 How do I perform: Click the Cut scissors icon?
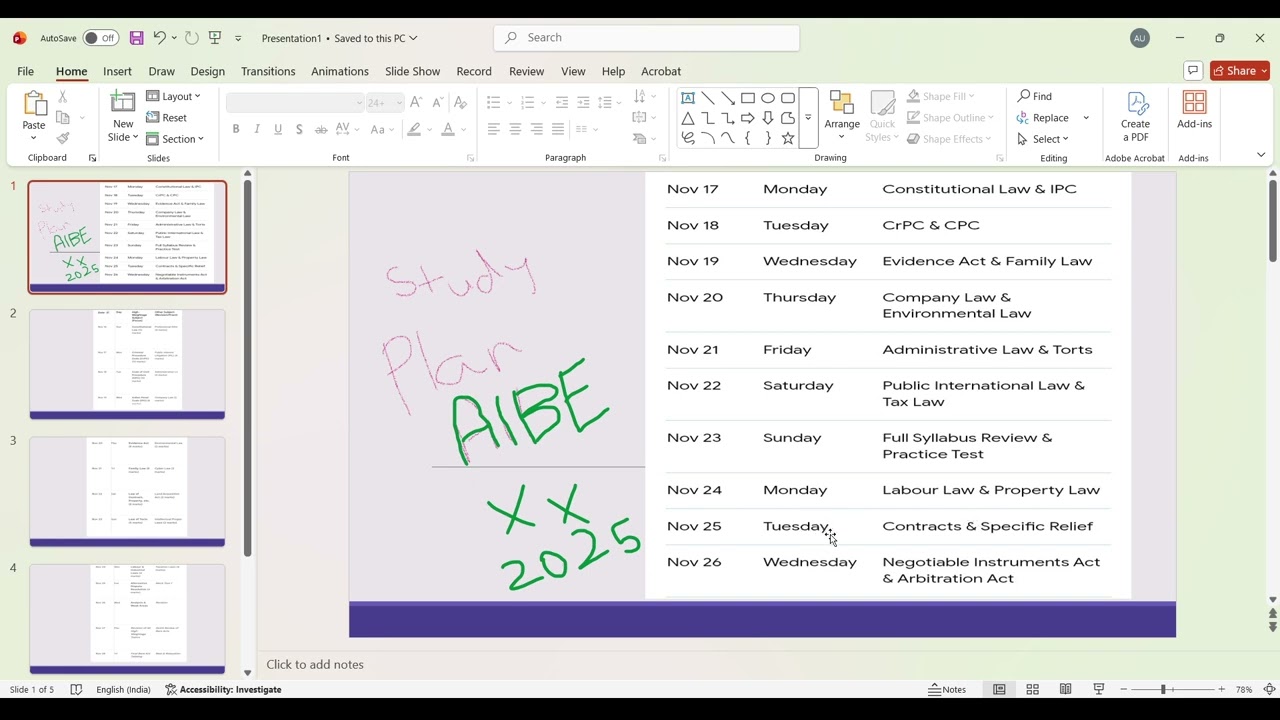tap(62, 96)
